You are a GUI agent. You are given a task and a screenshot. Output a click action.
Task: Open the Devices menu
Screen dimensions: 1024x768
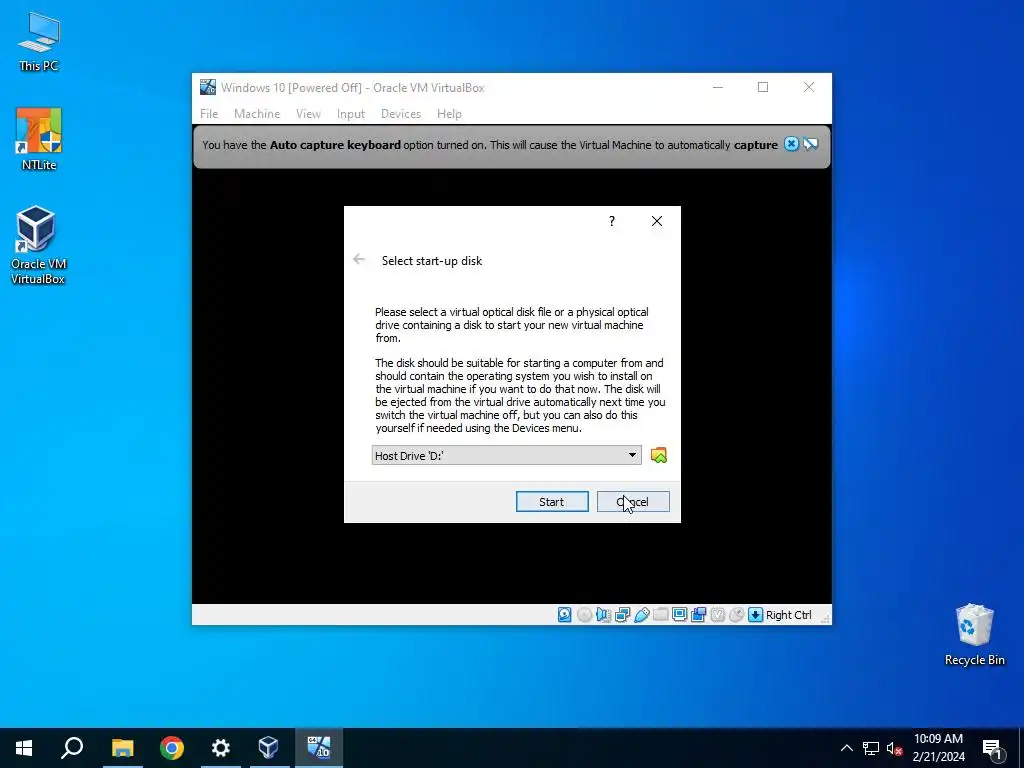click(x=400, y=114)
